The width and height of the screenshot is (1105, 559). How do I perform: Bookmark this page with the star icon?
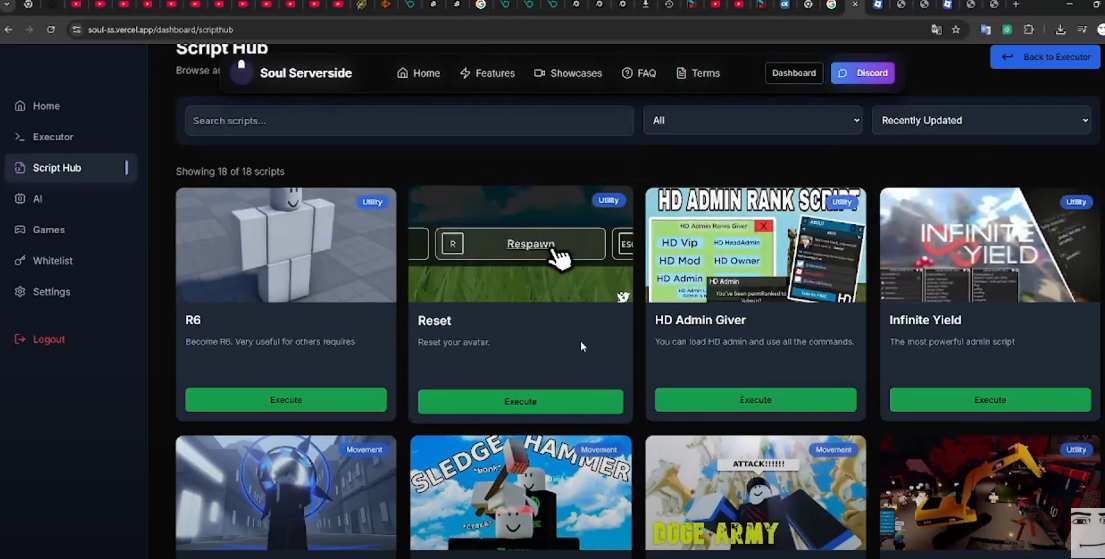[x=956, y=30]
